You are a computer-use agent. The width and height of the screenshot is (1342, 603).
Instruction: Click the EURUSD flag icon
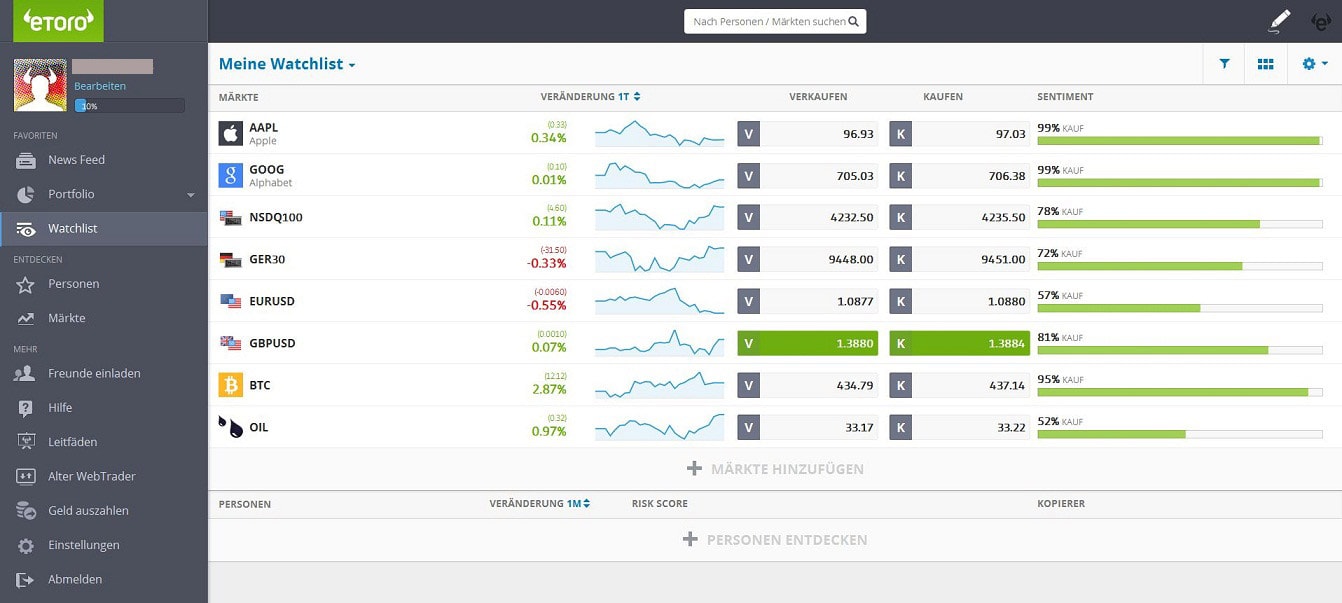(231, 301)
